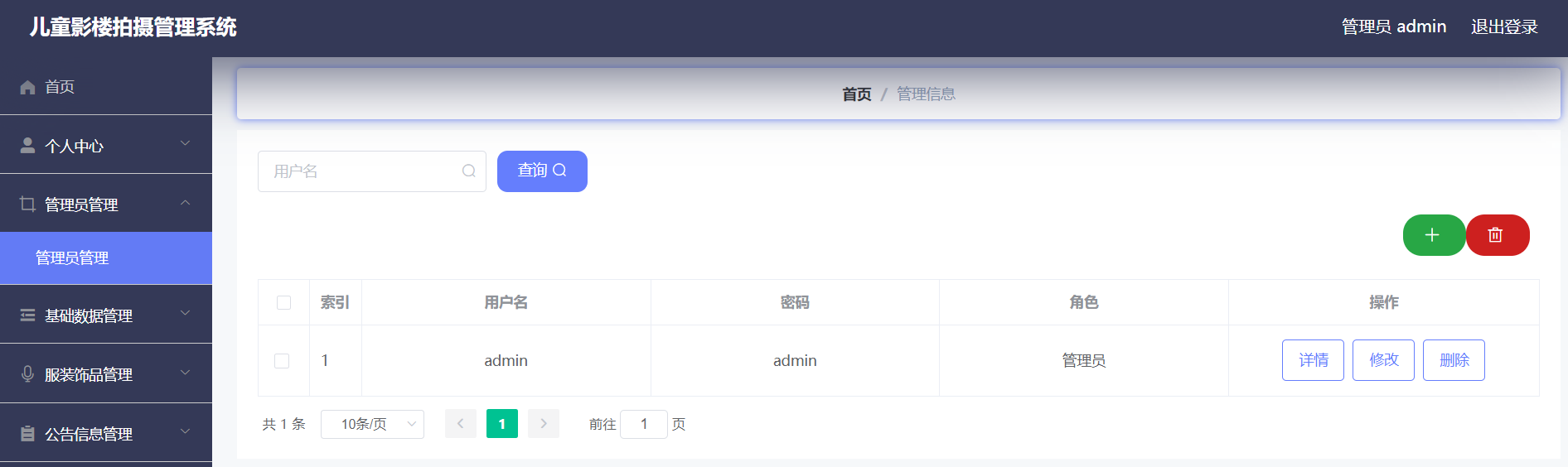
Task: Expand the 基础数据管理 menu chevron
Action: pos(185,313)
